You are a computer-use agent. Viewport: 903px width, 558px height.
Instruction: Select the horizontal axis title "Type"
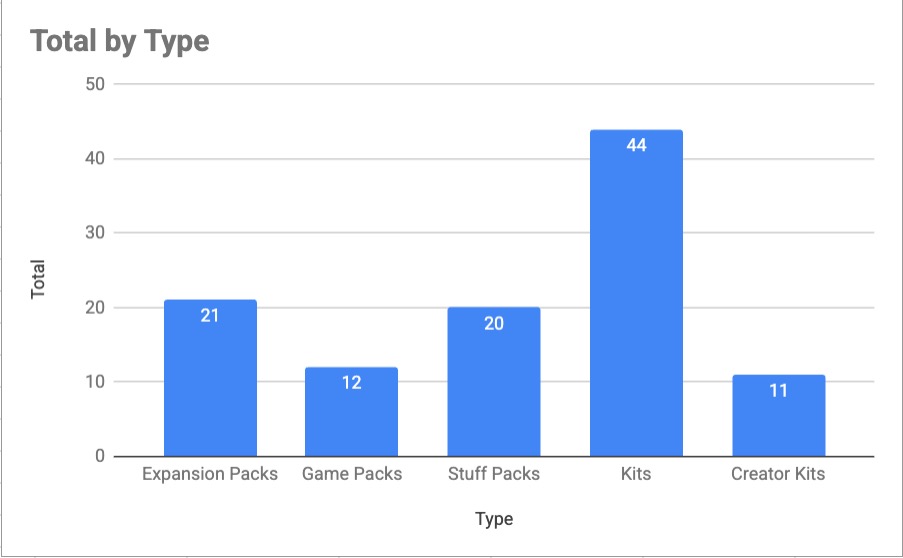click(494, 519)
